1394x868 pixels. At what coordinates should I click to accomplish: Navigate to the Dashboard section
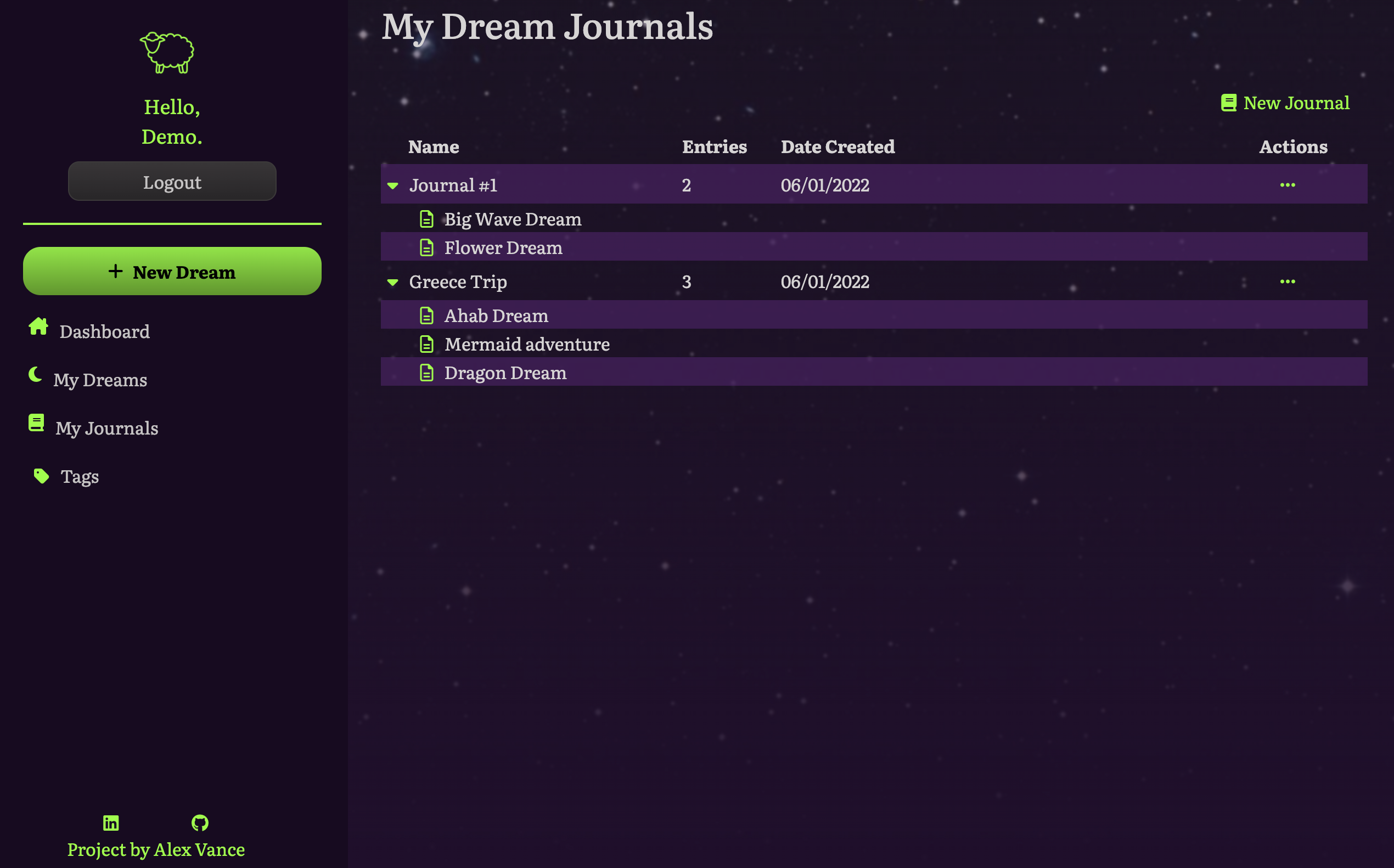tap(104, 331)
